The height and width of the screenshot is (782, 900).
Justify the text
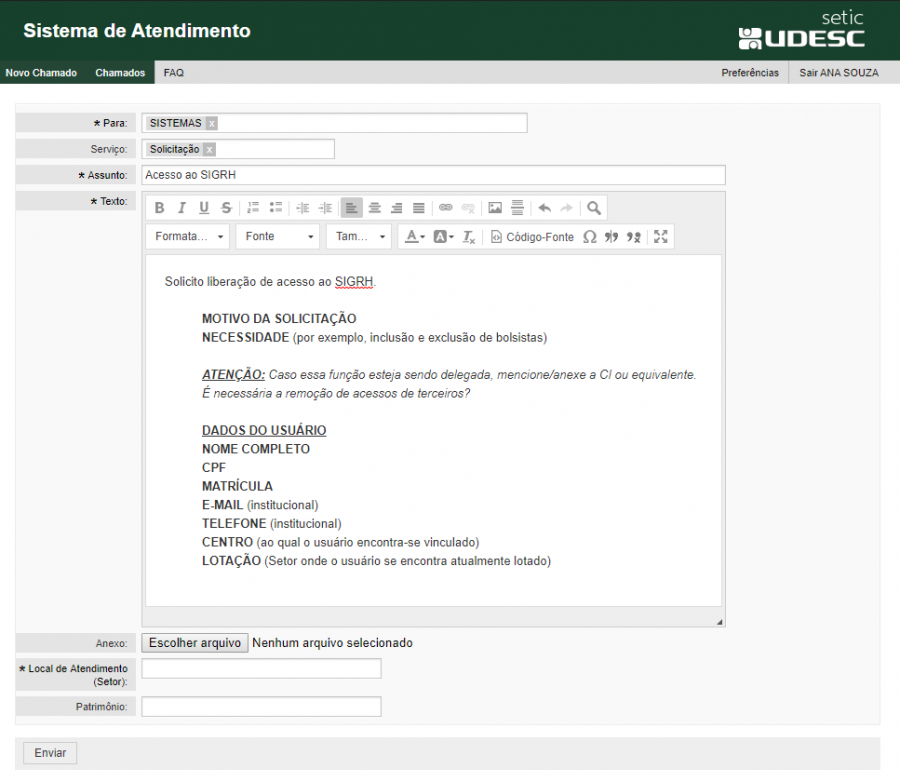point(418,208)
